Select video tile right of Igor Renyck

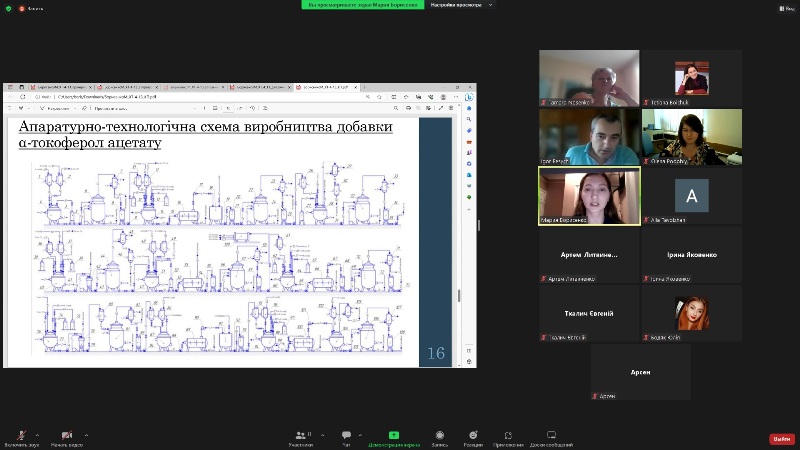click(691, 137)
